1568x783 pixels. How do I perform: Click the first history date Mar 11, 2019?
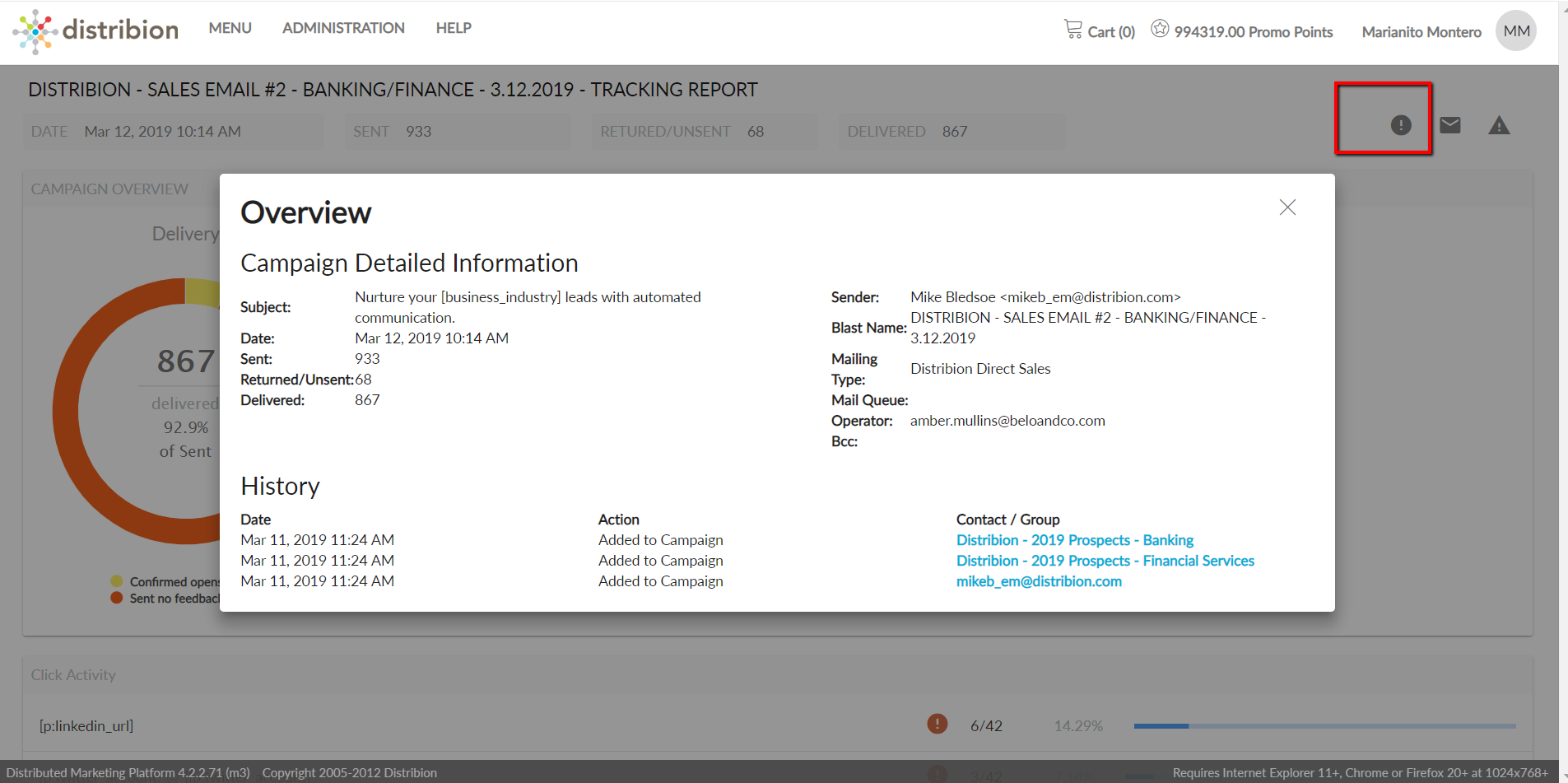317,540
